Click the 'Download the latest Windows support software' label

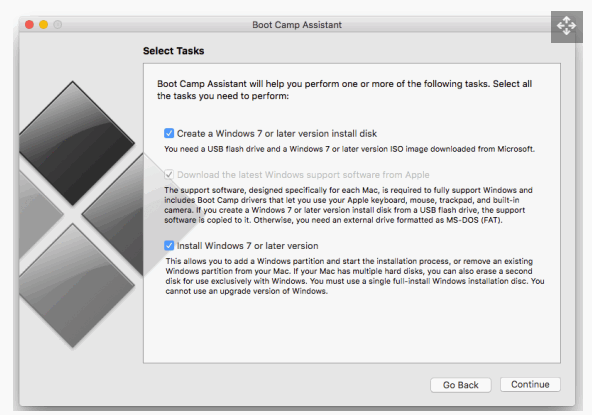(303, 175)
